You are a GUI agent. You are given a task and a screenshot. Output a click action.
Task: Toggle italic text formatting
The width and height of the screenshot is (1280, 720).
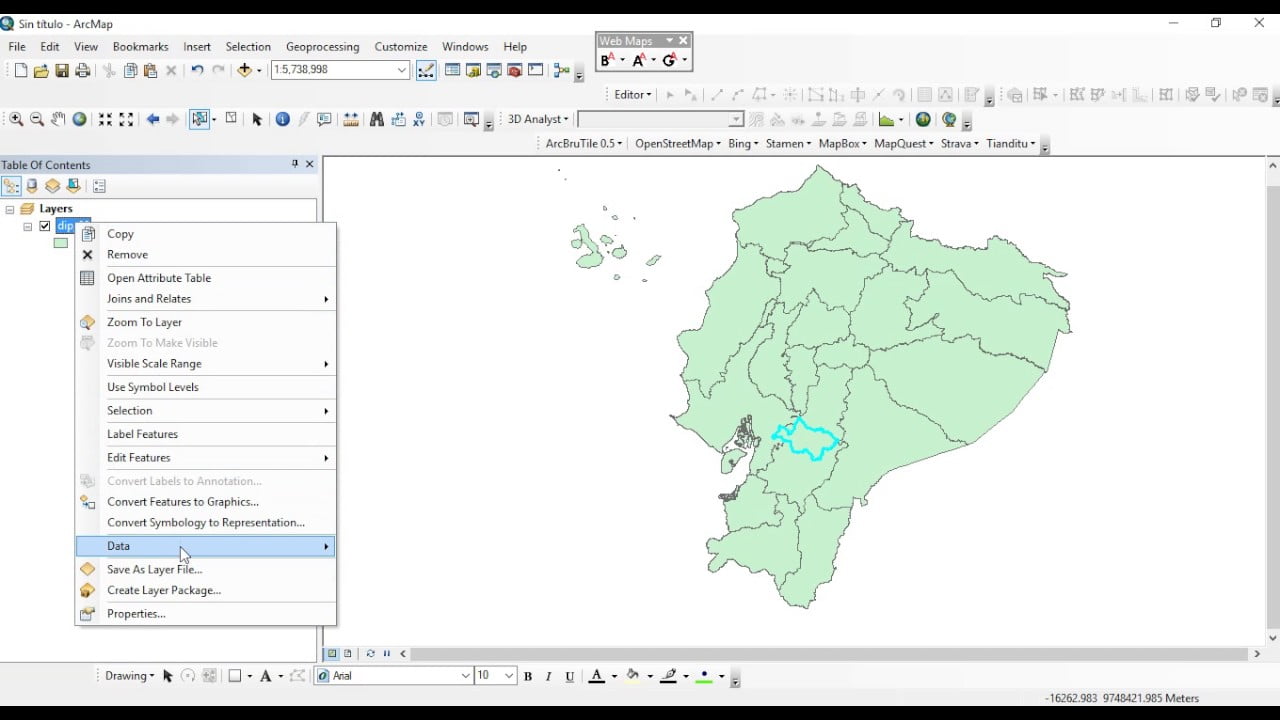coord(548,676)
